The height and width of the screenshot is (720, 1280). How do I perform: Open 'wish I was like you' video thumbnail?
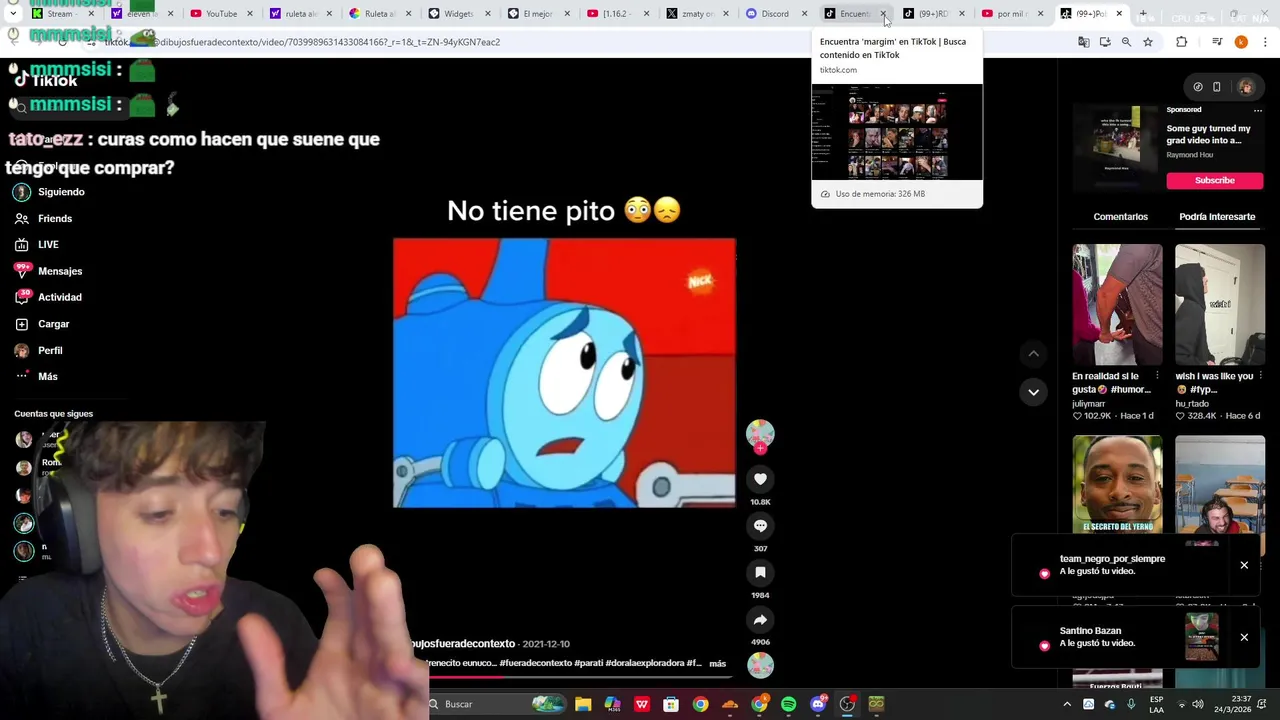[1220, 305]
